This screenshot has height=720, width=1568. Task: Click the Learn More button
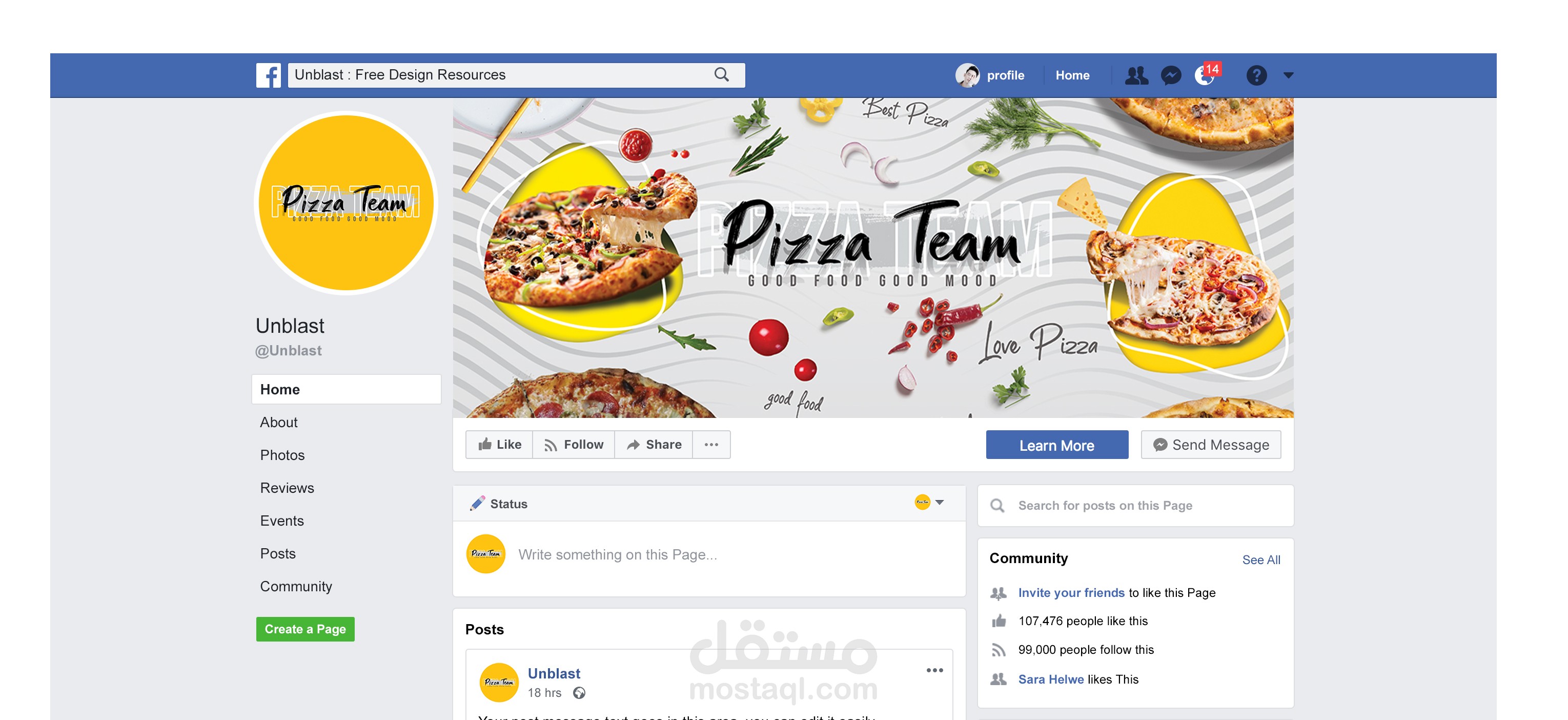click(1057, 445)
